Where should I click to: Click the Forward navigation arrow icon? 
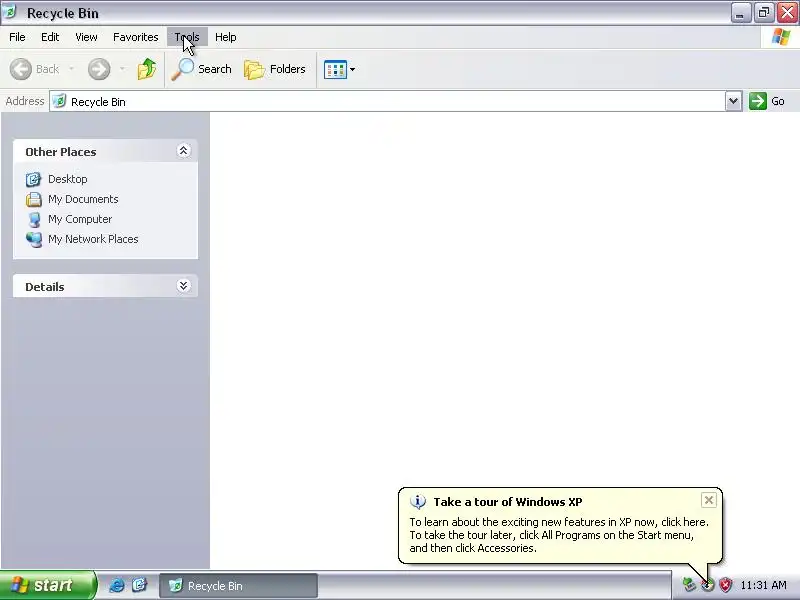(x=99, y=69)
